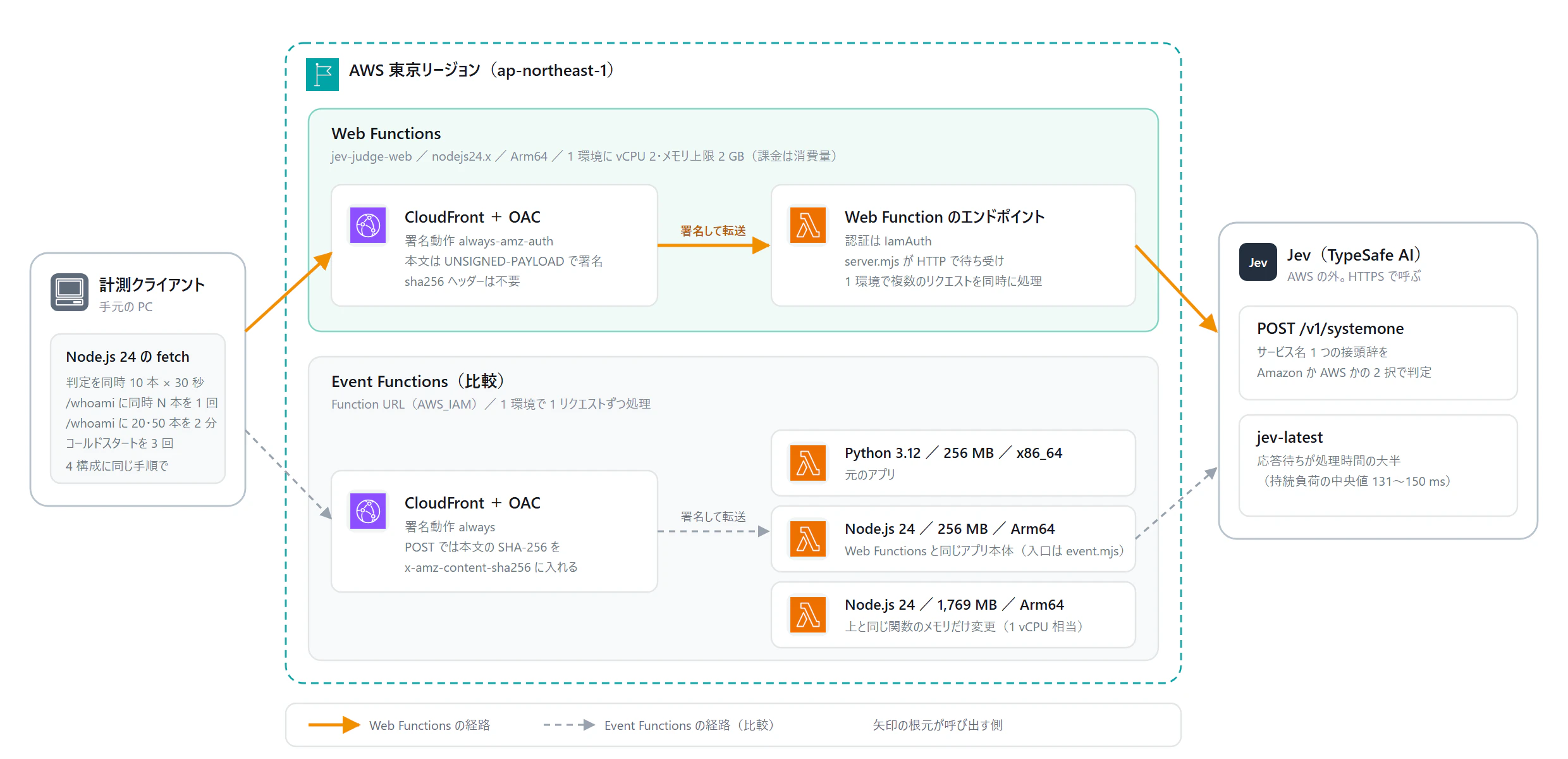Viewport: 1568px width, 759px height.
Task: Click the 判定を同時 10 本 × 30 秒 line
Action: [x=135, y=383]
